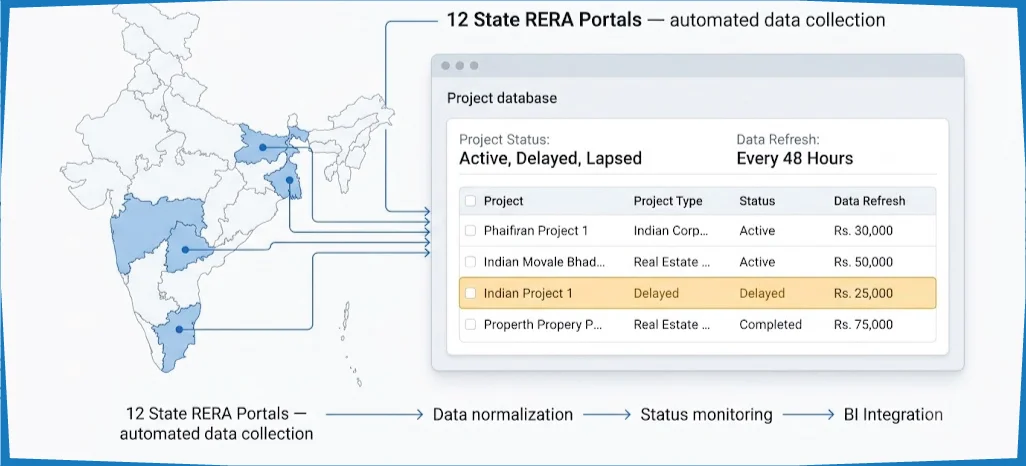1026x466 pixels.
Task: Click the dot marker on West Bengal
Action: (x=289, y=179)
